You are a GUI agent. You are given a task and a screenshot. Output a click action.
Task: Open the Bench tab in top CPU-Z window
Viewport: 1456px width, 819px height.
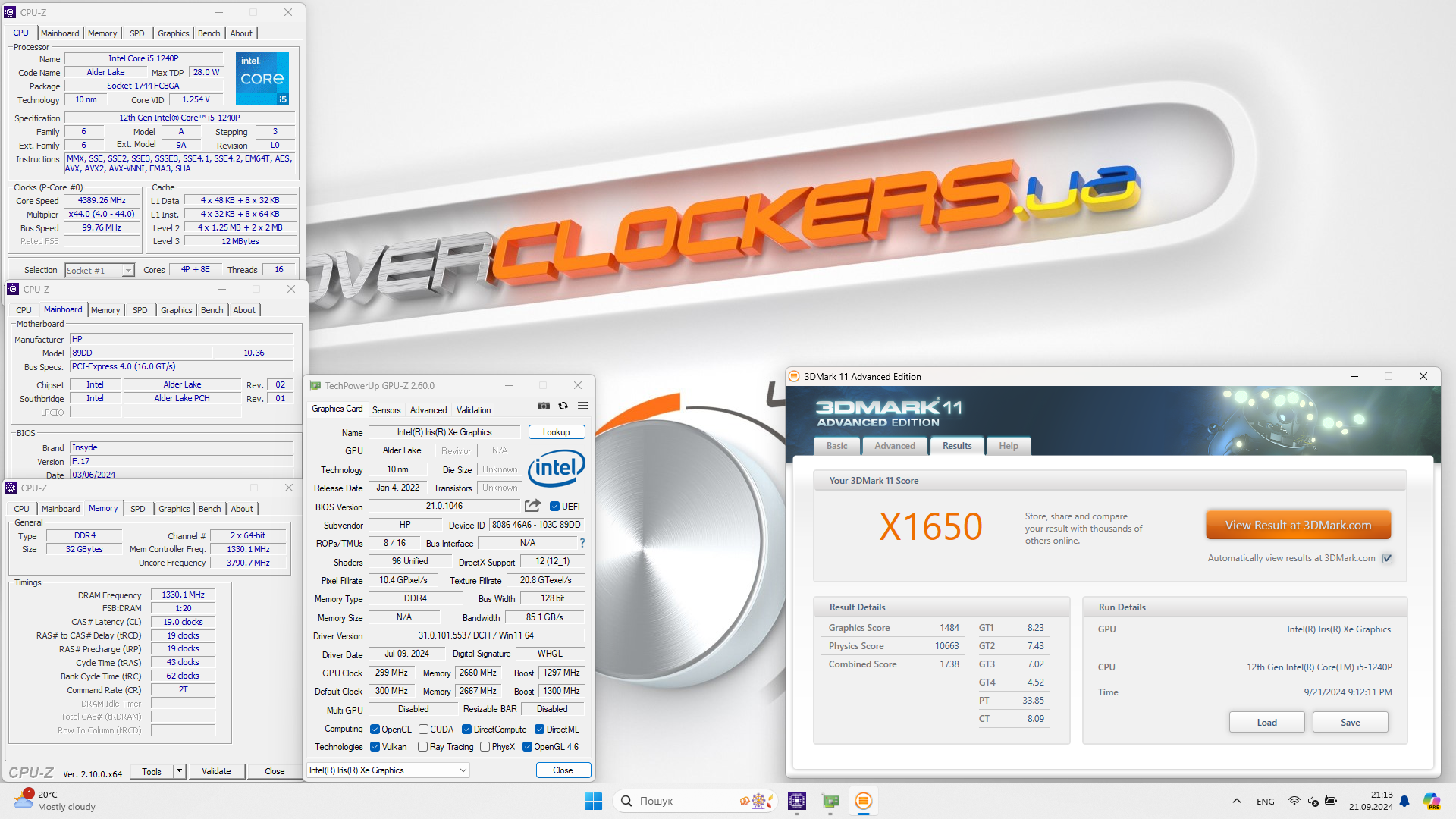coord(209,33)
